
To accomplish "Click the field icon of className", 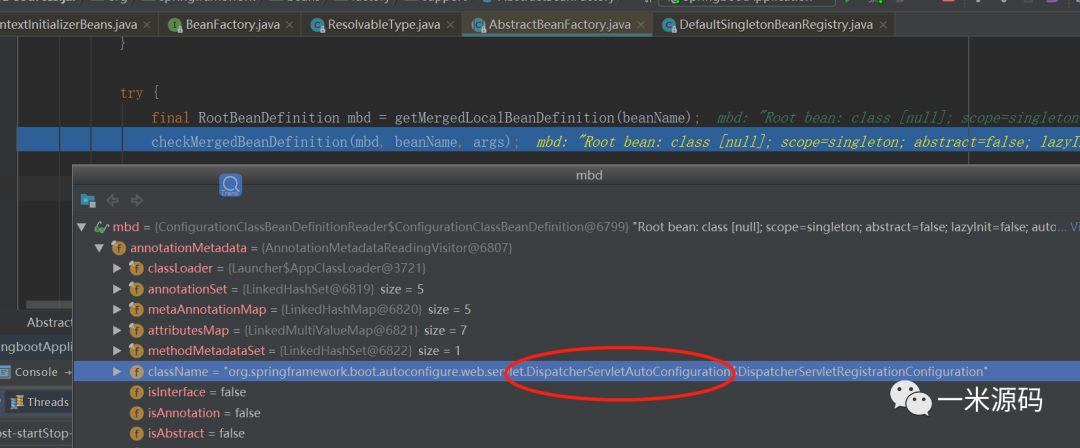I will tap(136, 371).
